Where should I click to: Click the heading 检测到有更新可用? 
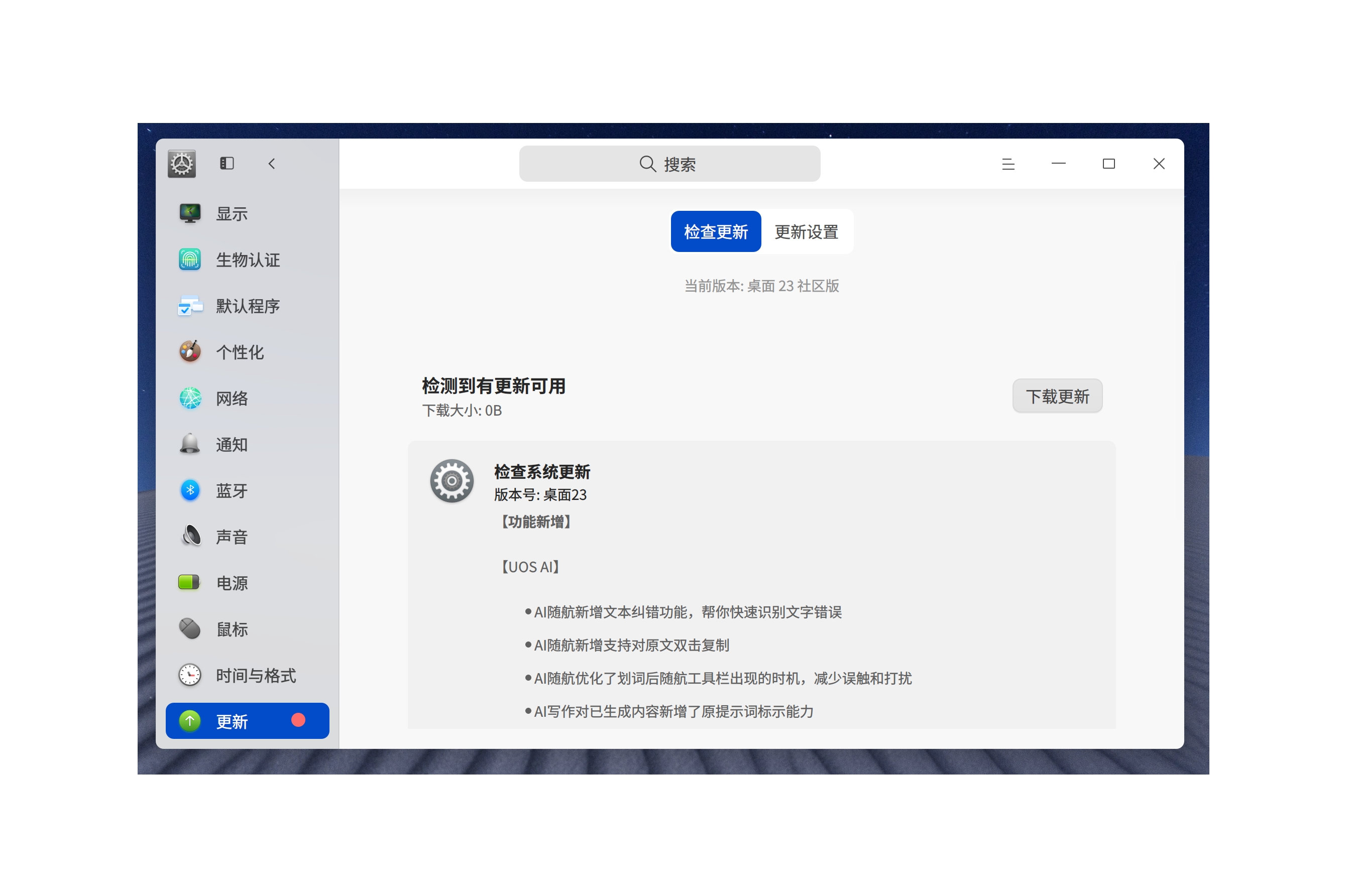point(494,386)
